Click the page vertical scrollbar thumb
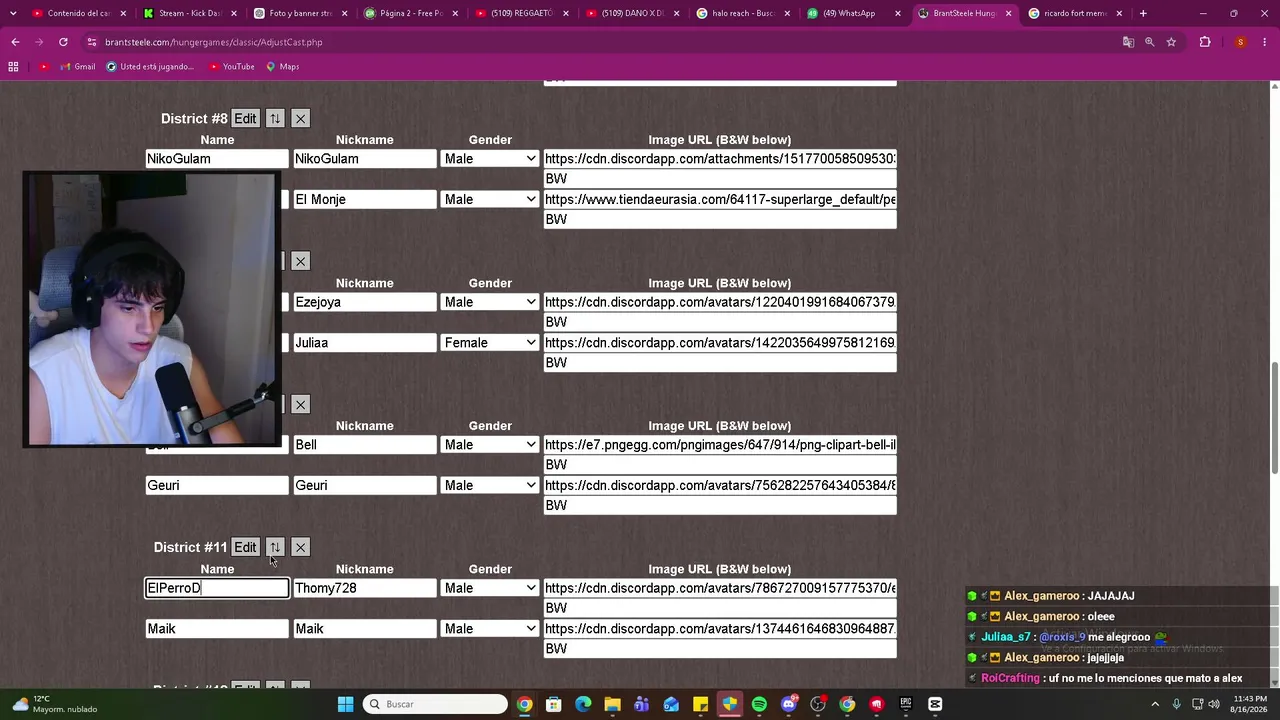 pyautogui.click(x=1274, y=417)
